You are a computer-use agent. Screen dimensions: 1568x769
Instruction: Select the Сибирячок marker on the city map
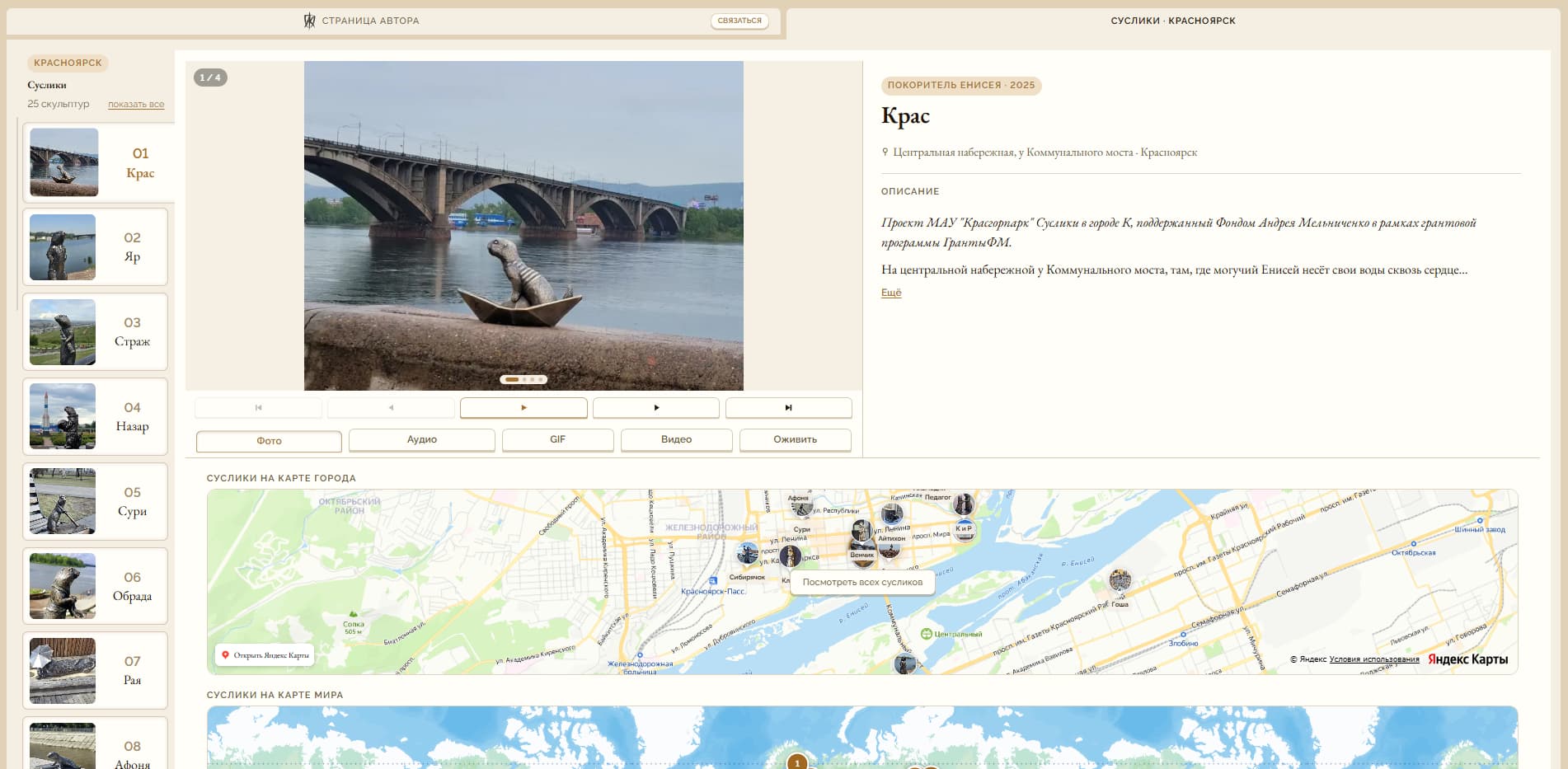pyautogui.click(x=747, y=554)
